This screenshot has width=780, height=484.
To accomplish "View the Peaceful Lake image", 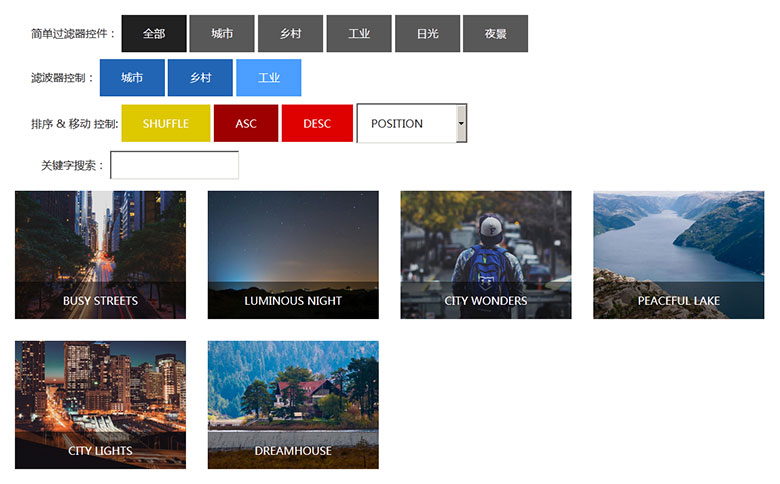I will [x=679, y=255].
